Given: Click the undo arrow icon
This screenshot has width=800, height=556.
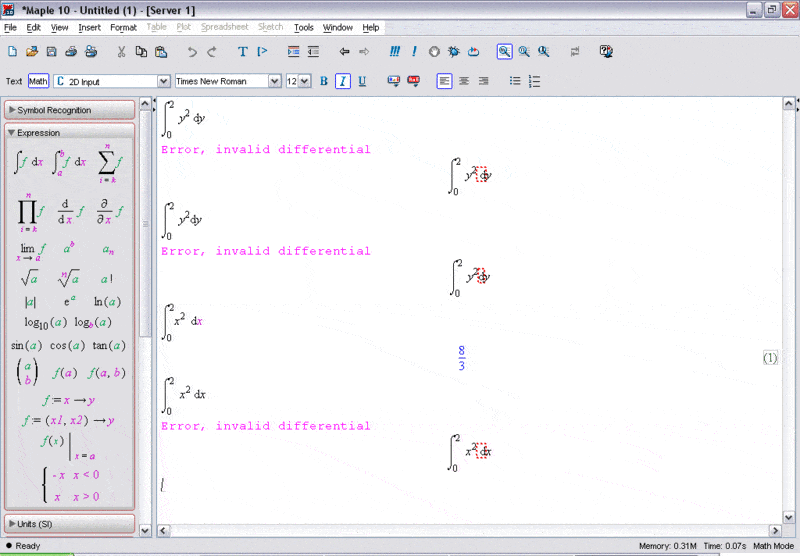Looking at the screenshot, I should (190, 51).
